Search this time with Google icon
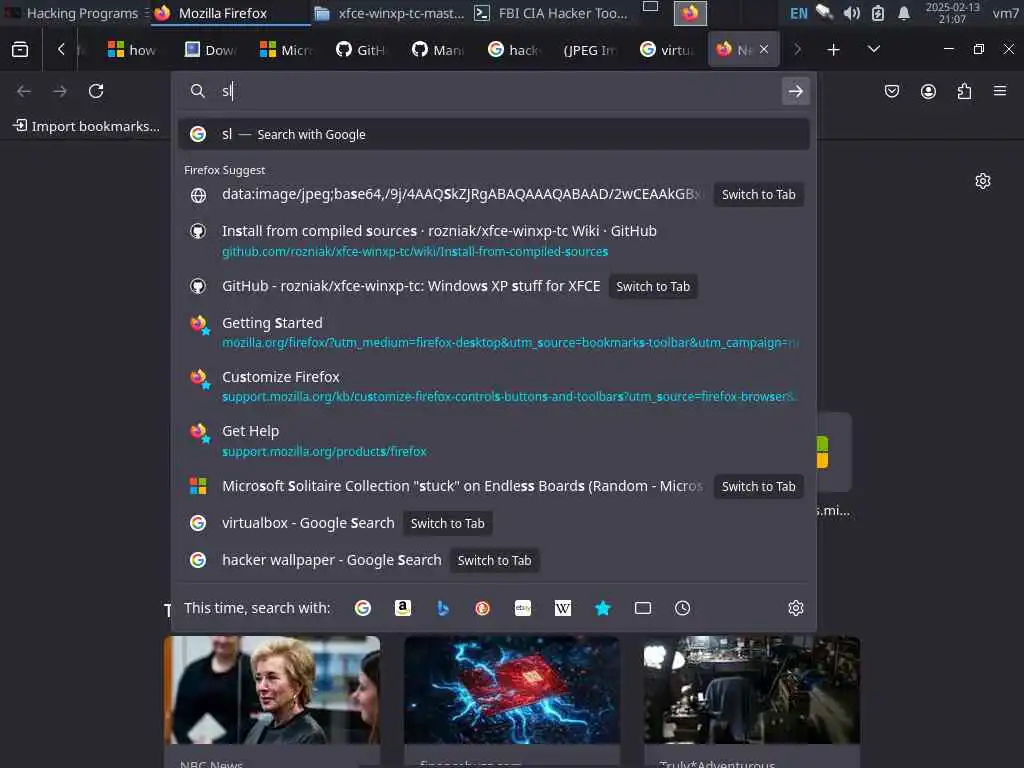 (363, 608)
